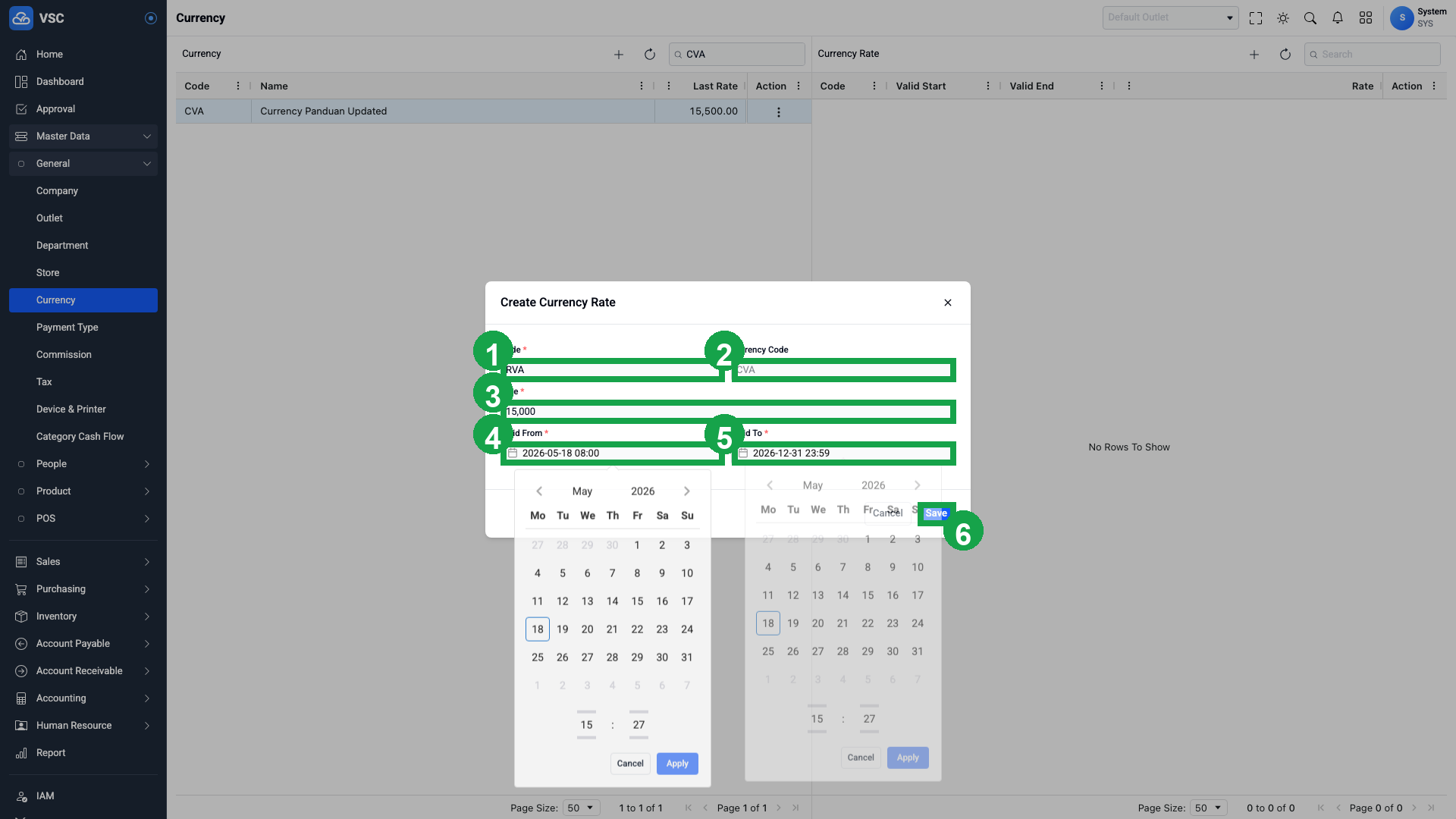Go to next month in Valid From calendar

(x=687, y=491)
